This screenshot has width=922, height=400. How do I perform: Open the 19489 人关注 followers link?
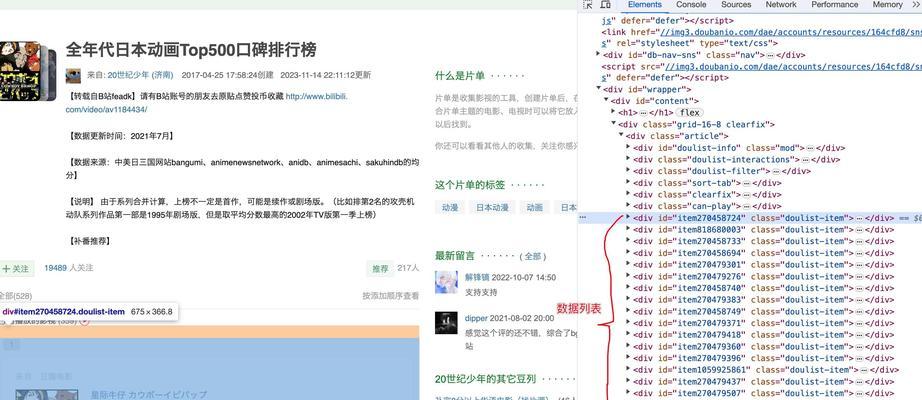pos(68,268)
